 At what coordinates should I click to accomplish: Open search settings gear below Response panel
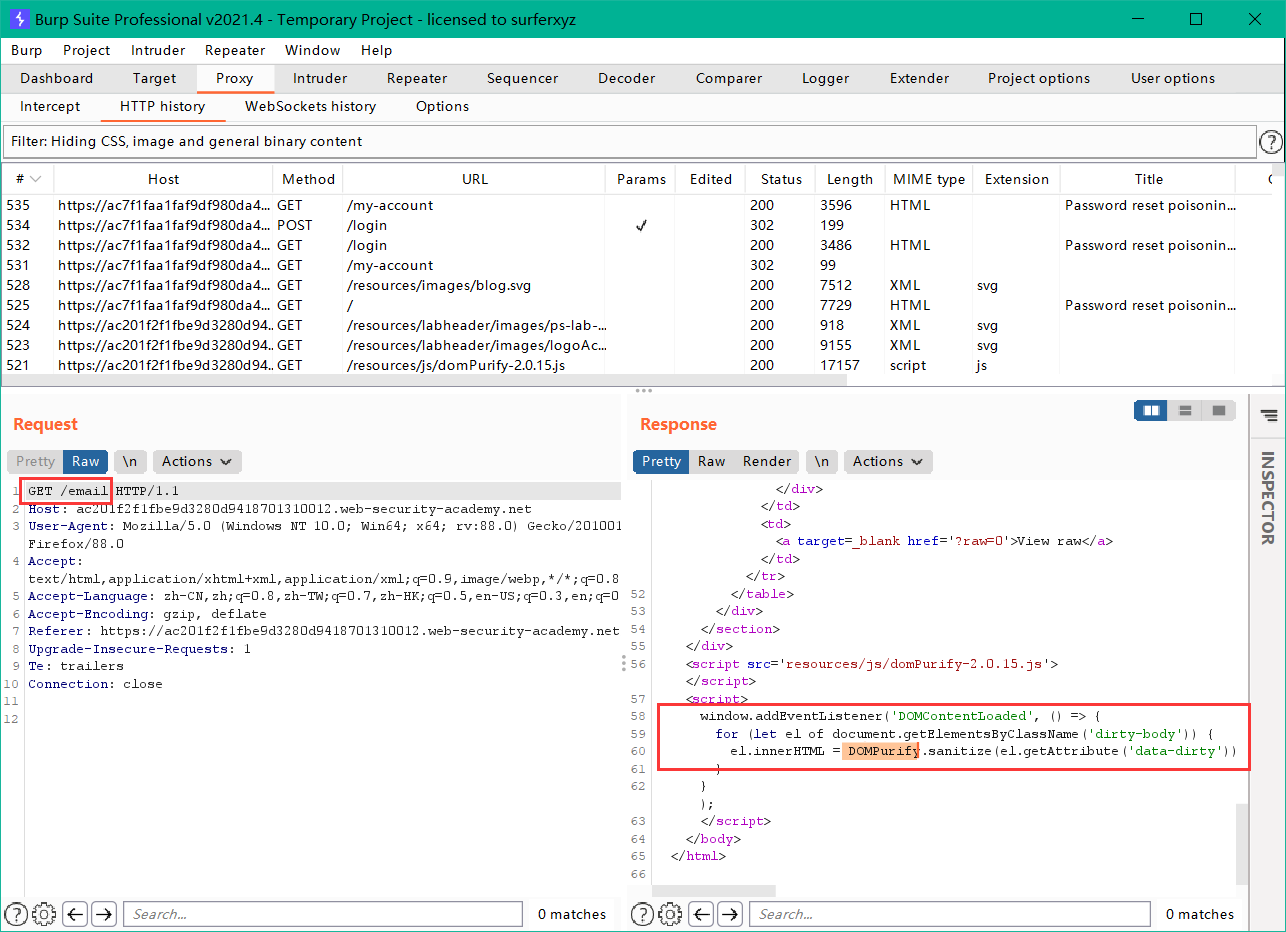tap(670, 913)
